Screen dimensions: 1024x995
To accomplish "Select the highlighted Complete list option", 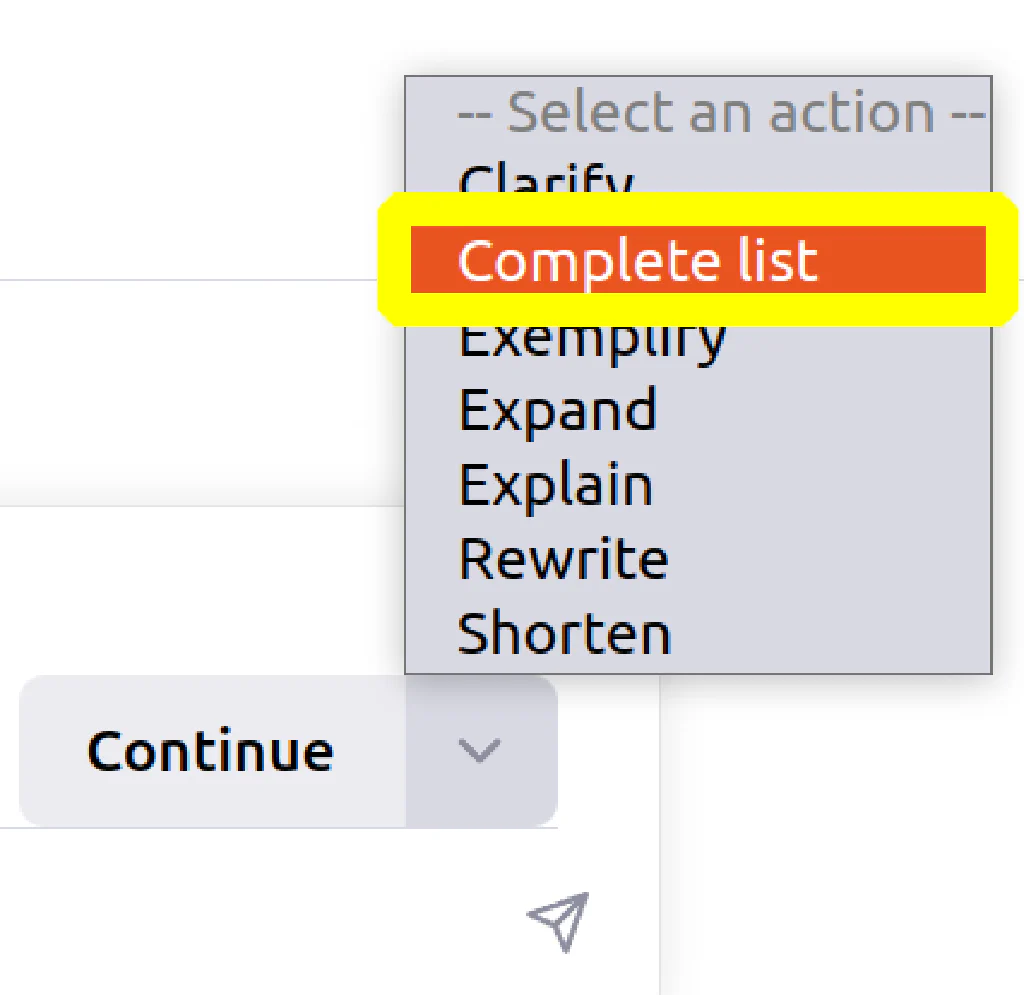I will 697,260.
